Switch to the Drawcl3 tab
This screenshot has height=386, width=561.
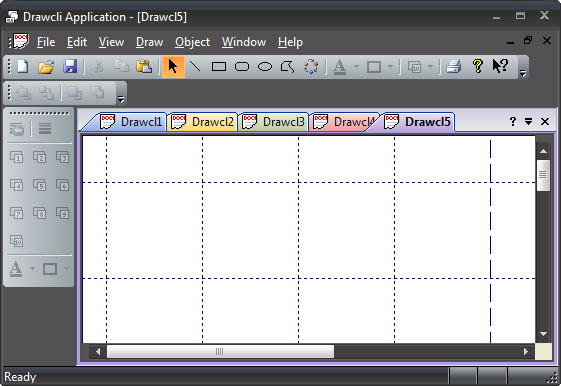[x=274, y=122]
